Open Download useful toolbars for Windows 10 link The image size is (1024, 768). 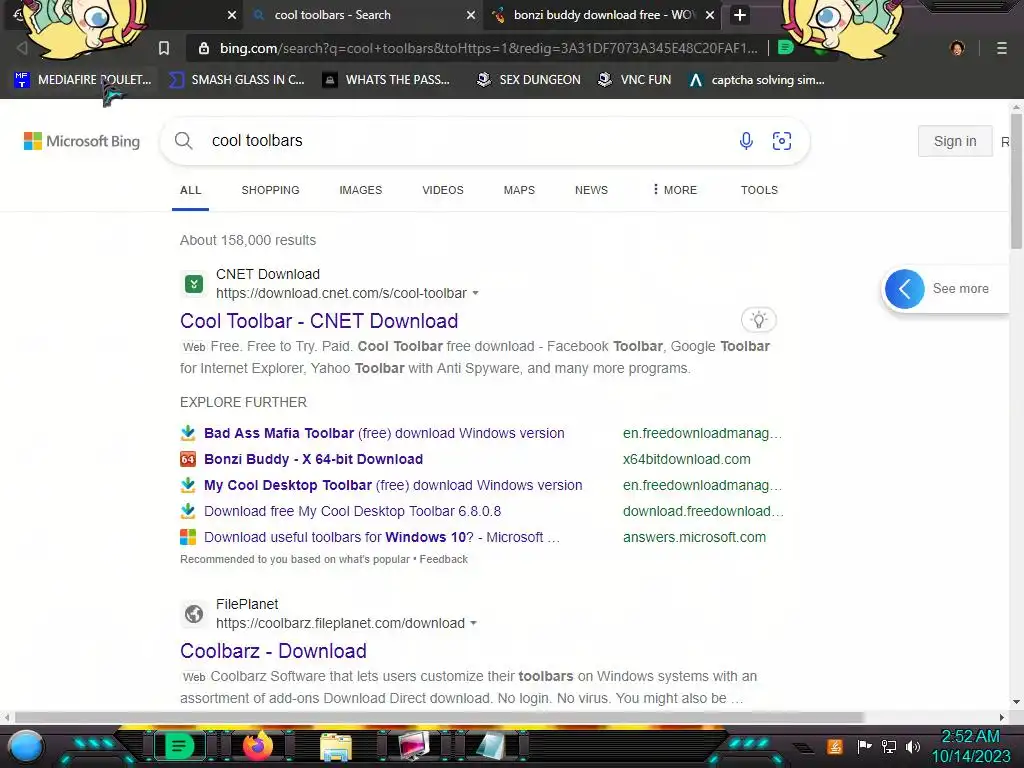click(382, 537)
